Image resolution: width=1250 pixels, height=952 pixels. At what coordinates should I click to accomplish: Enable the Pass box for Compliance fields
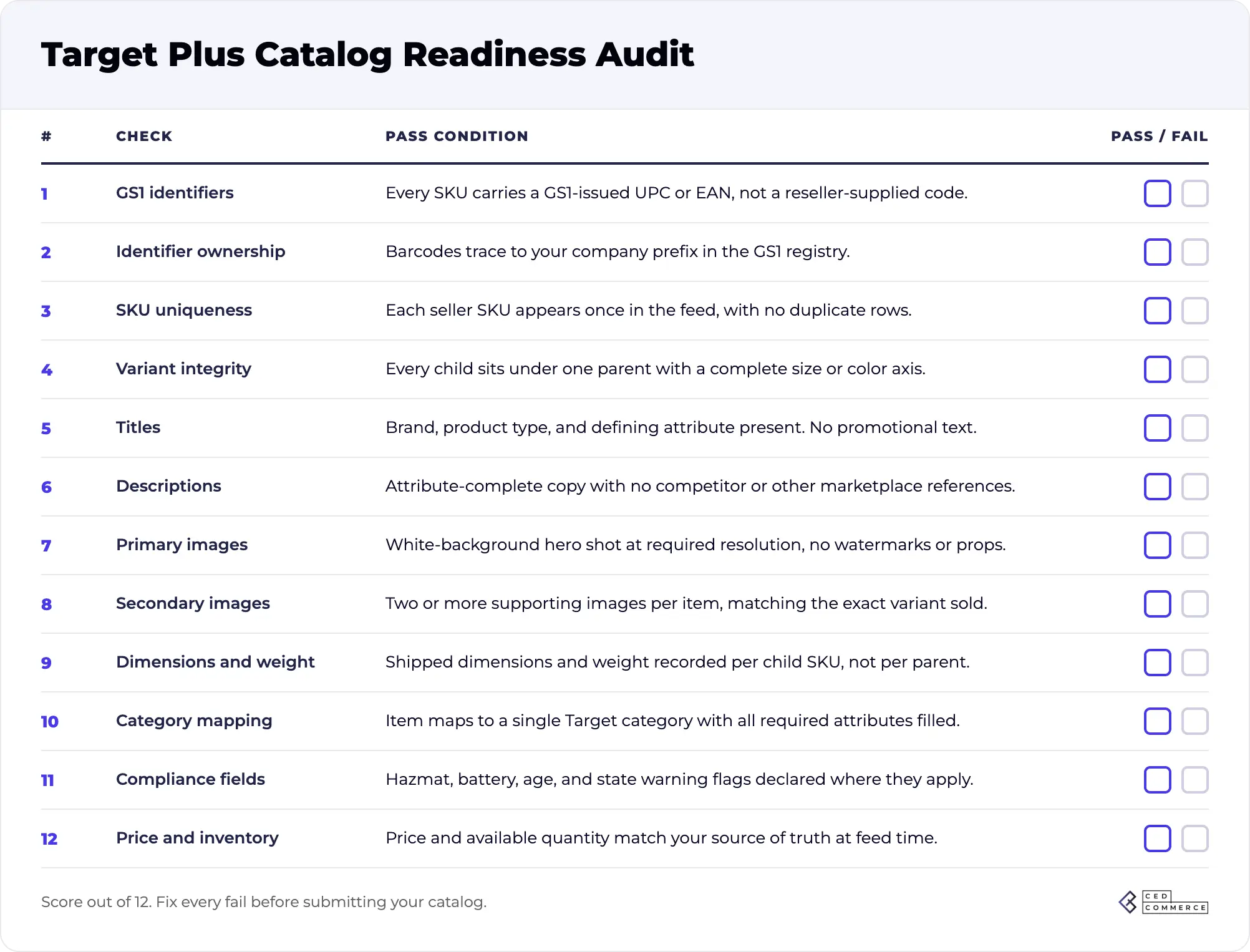click(1158, 780)
